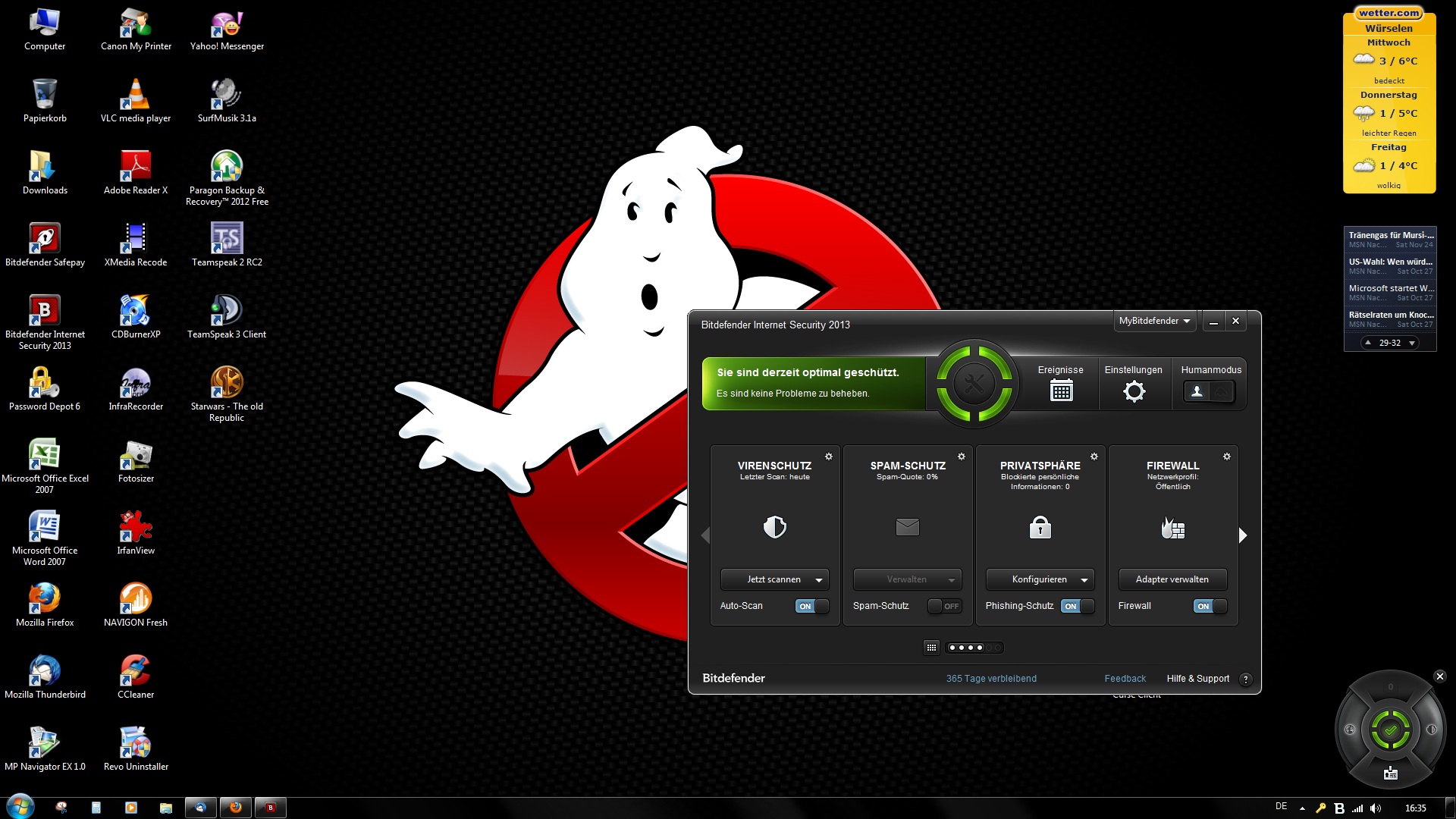
Task: Select the CCleaner desktop icon
Action: pos(136,676)
